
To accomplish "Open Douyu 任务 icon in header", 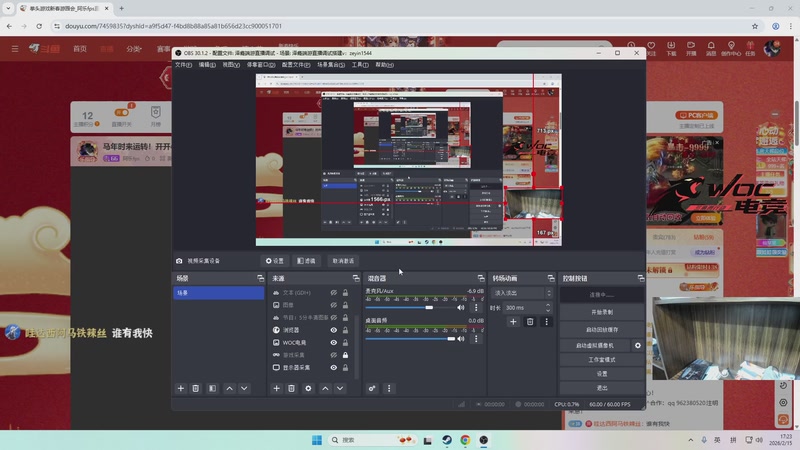I will point(750,48).
